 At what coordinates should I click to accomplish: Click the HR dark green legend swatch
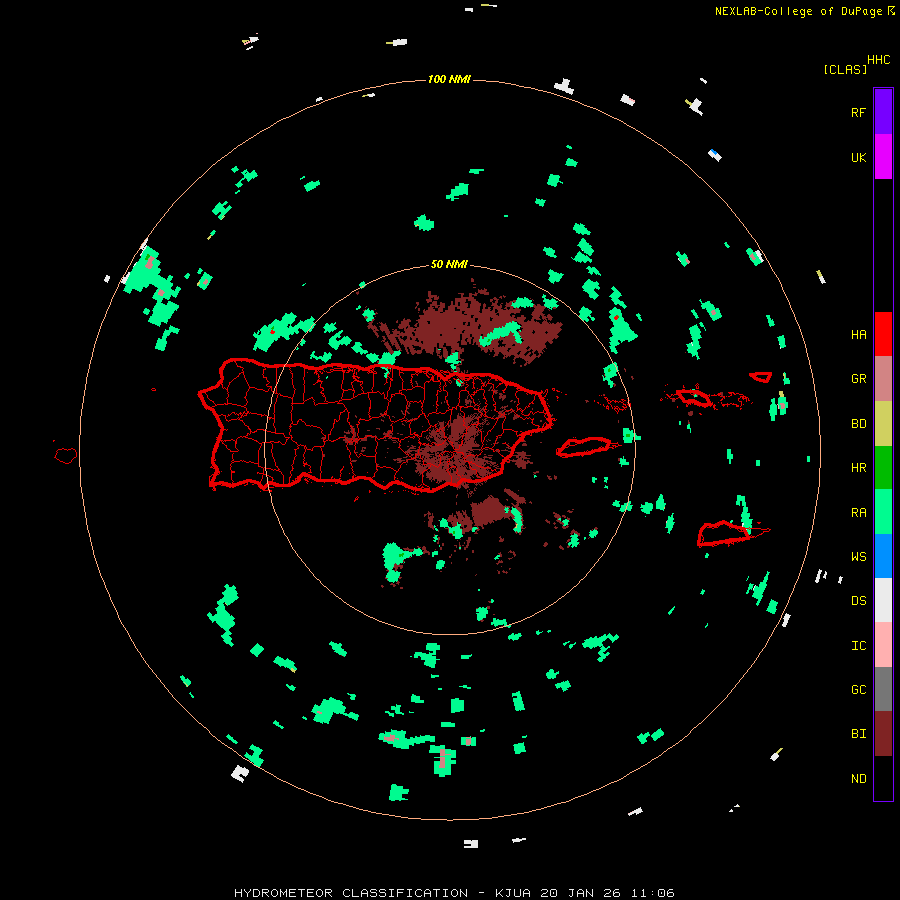883,467
